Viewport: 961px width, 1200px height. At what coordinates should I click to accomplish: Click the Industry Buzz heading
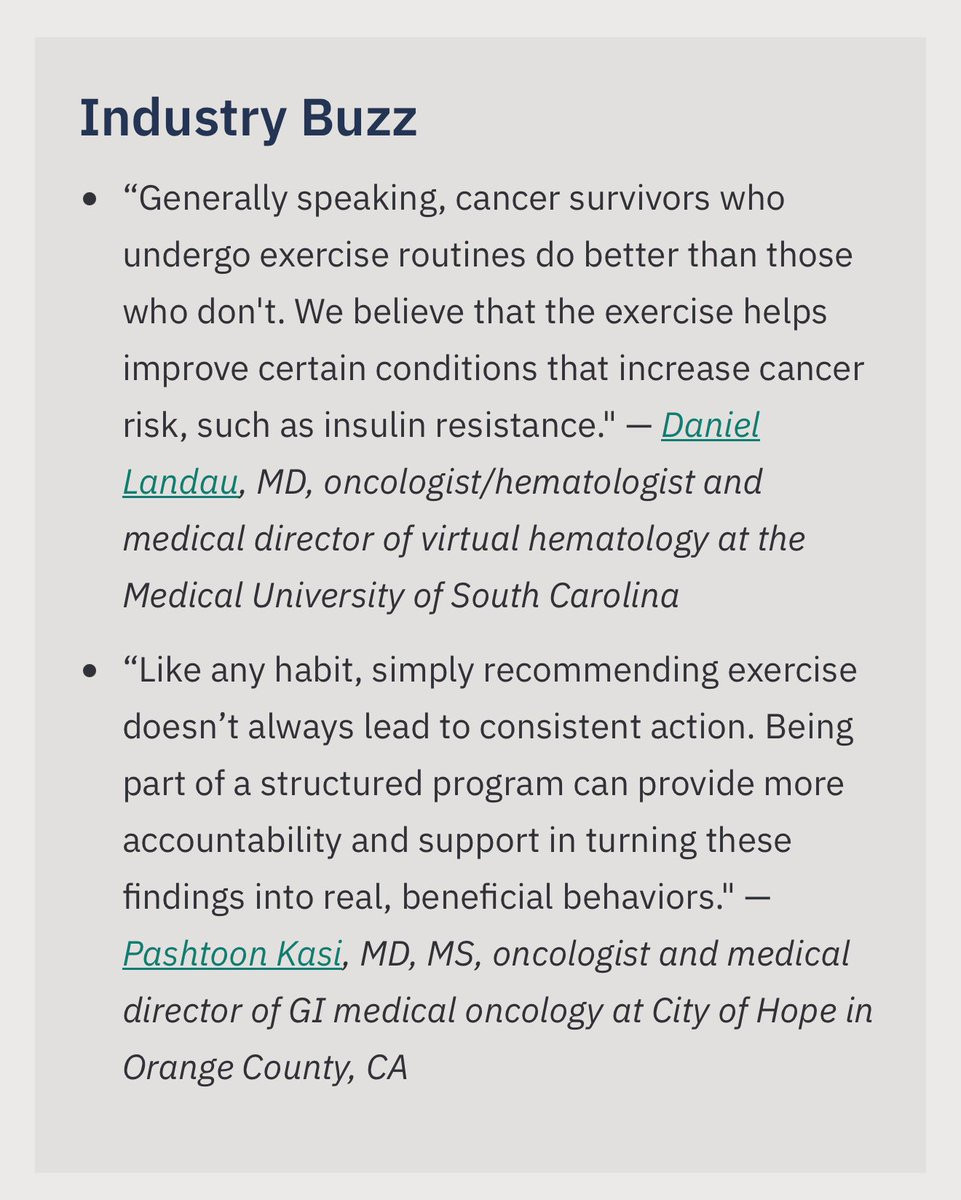tap(248, 118)
